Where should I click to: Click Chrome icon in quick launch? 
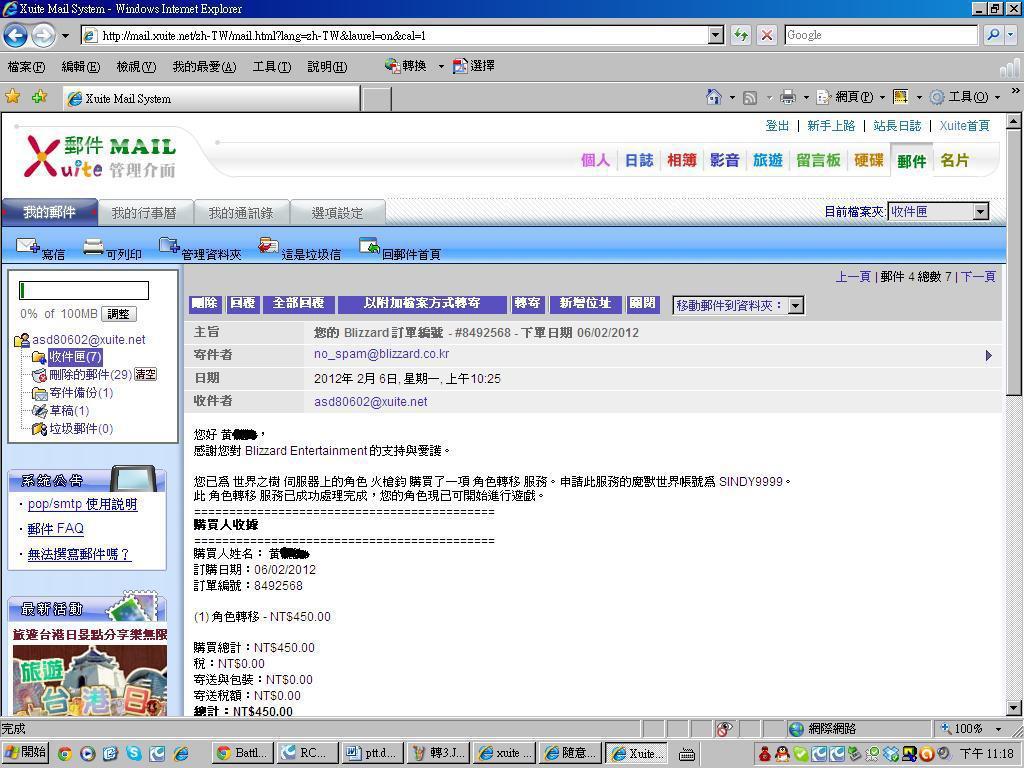pyautogui.click(x=65, y=754)
